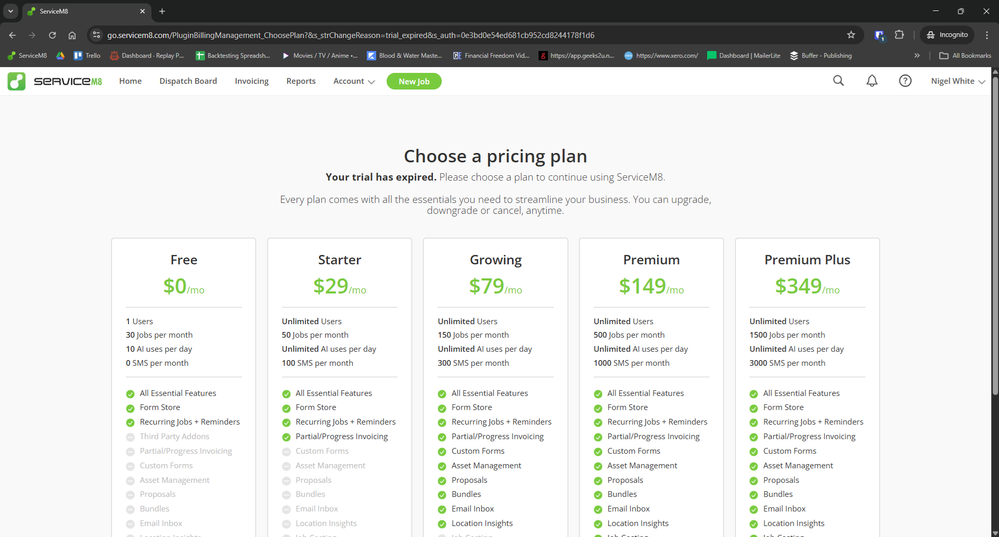Click the 'Choose a pricing plan' heading
This screenshot has height=537, width=999.
click(496, 157)
